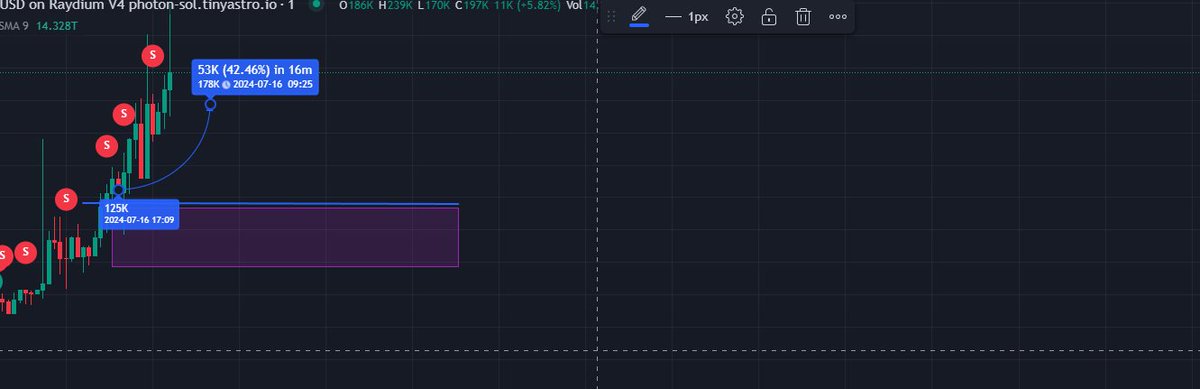Select chart title 'USD on Raydium V4'
This screenshot has height=389, width=1200.
[x=62, y=5]
